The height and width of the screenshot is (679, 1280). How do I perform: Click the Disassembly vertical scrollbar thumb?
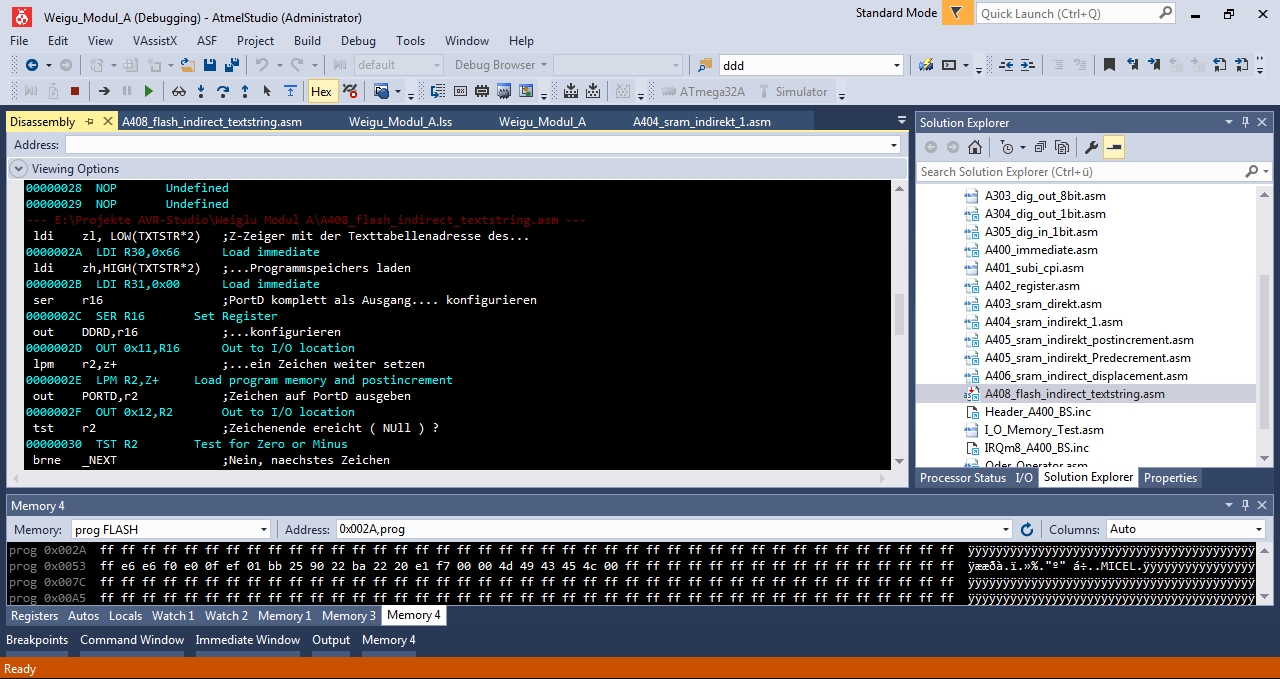(x=899, y=313)
